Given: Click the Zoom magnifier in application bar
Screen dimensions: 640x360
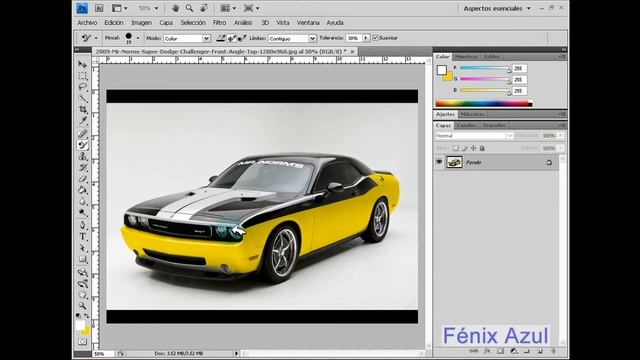Looking at the screenshot, I should pyautogui.click(x=189, y=8).
